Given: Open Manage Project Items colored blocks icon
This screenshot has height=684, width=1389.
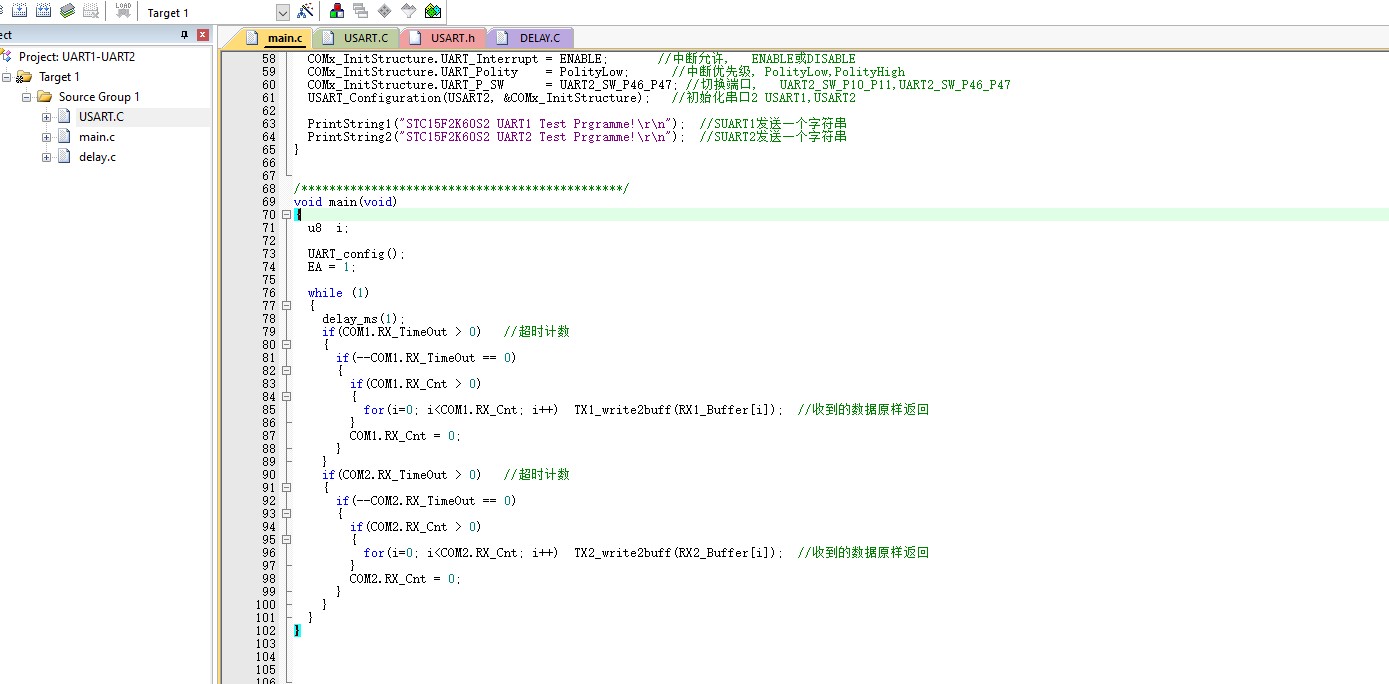Looking at the screenshot, I should pos(337,11).
